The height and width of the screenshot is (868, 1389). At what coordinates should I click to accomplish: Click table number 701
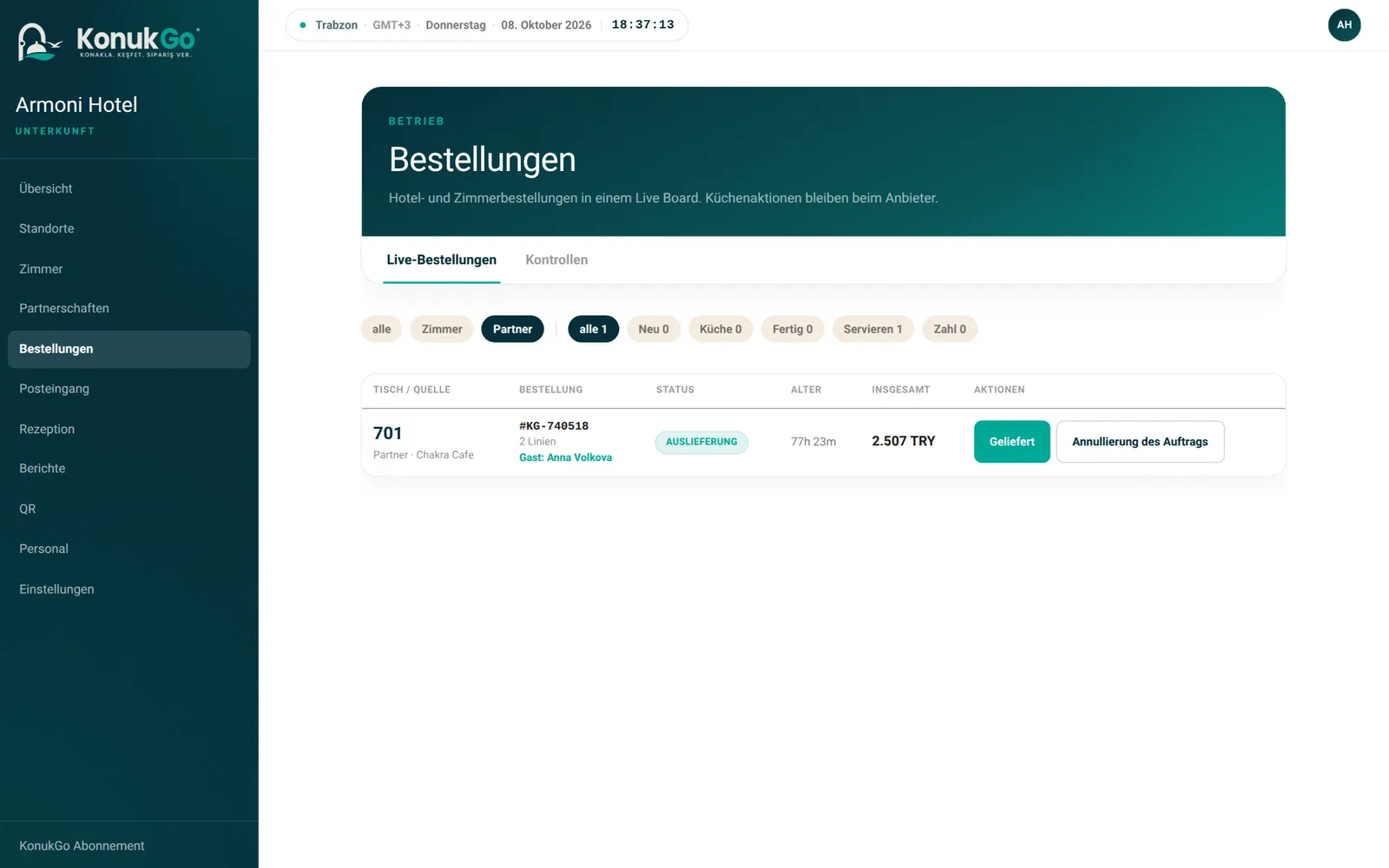388,433
